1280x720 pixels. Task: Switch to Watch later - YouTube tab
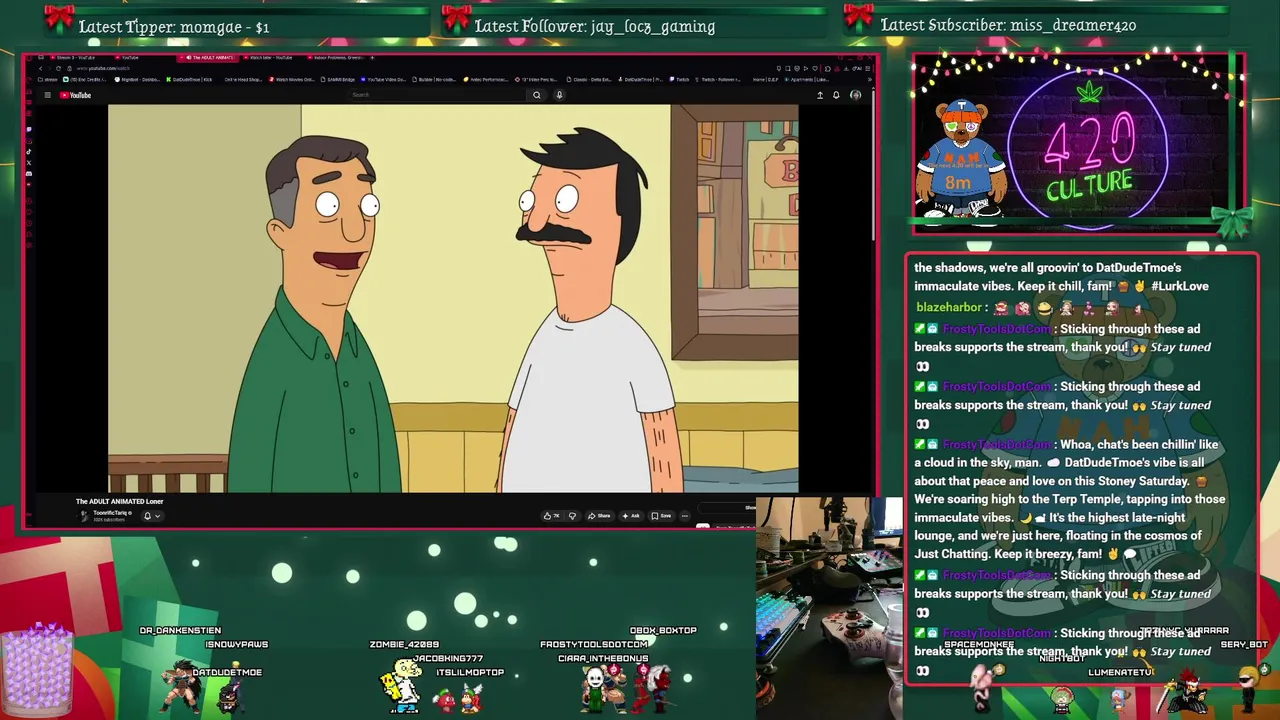267,57
